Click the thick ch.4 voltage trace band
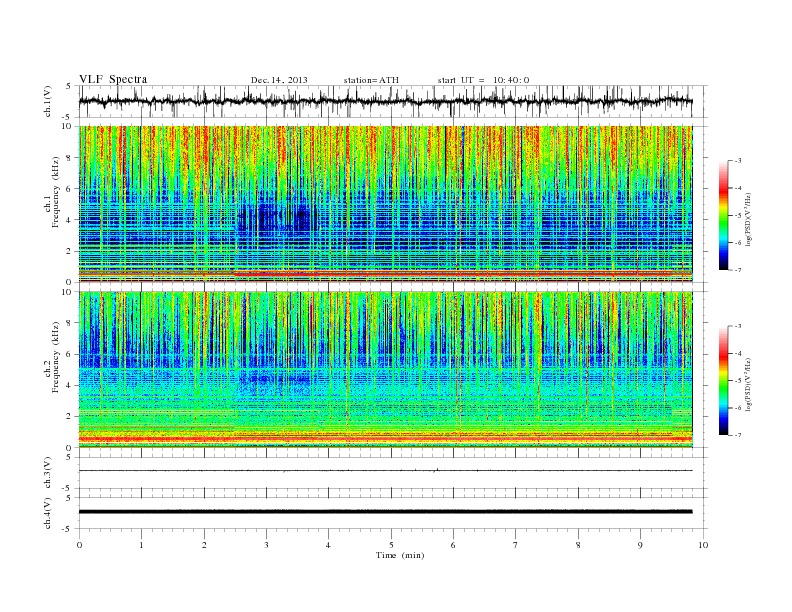 pyautogui.click(x=385, y=512)
